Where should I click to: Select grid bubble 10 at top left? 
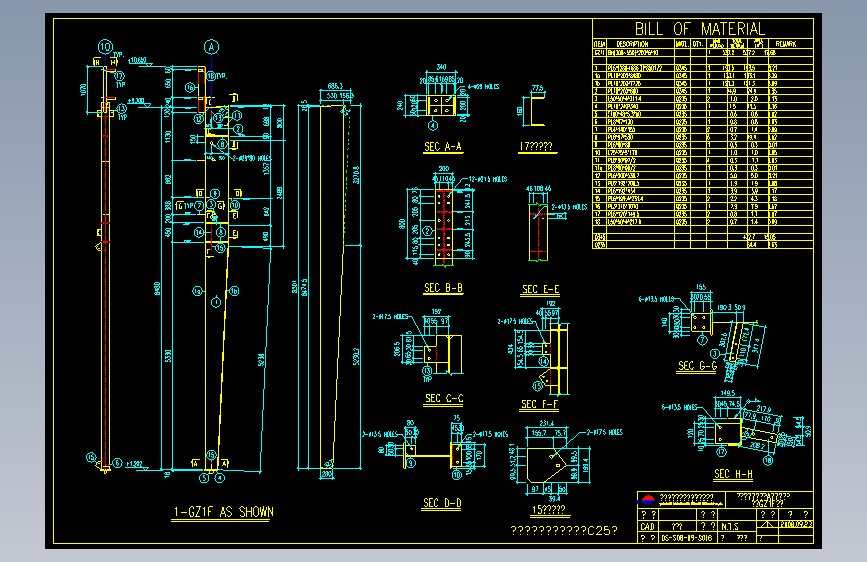105,47
